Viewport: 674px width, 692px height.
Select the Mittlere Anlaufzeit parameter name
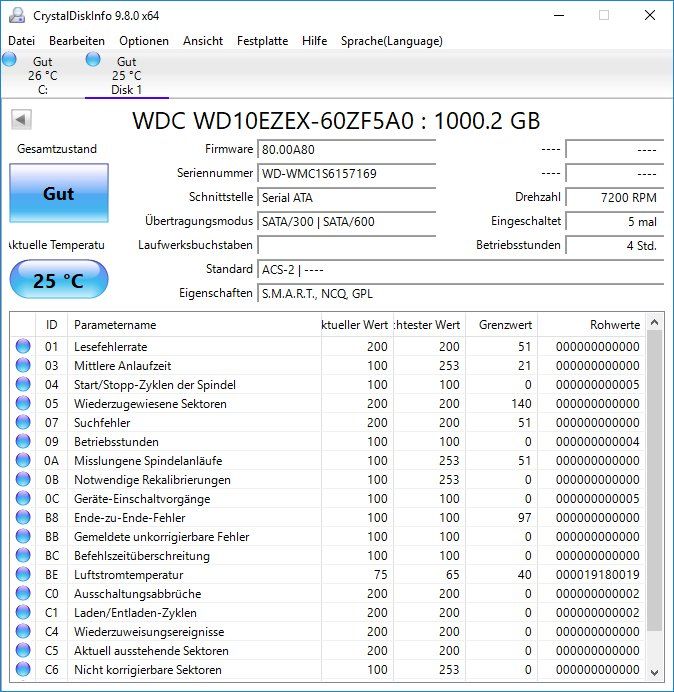click(122, 366)
